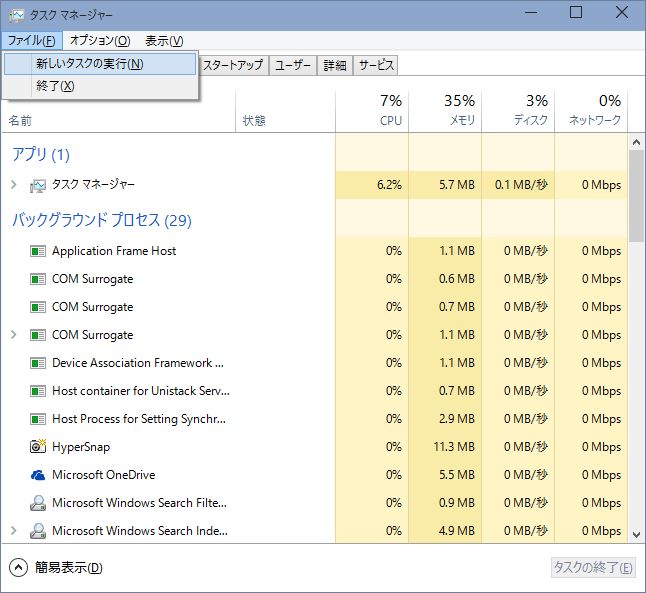Click the 0.6 MB memory value
646x593 pixels.
457,279
